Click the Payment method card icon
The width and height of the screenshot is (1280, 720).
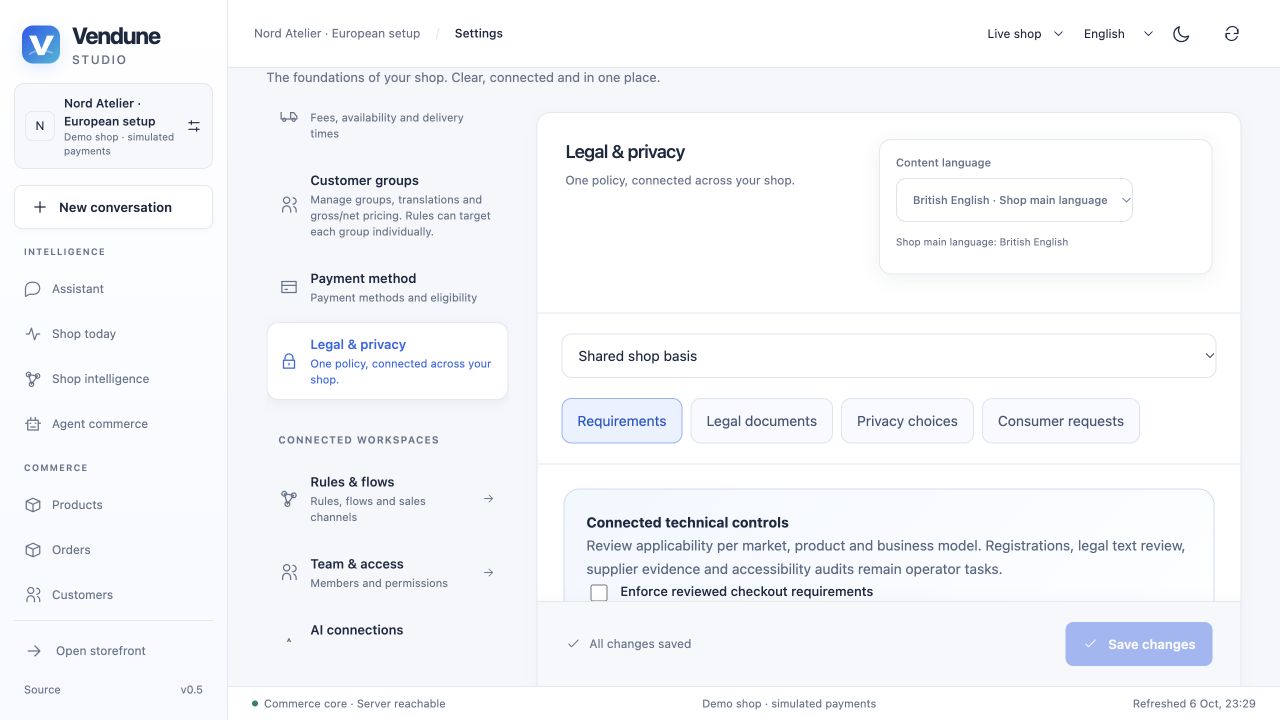(289, 287)
